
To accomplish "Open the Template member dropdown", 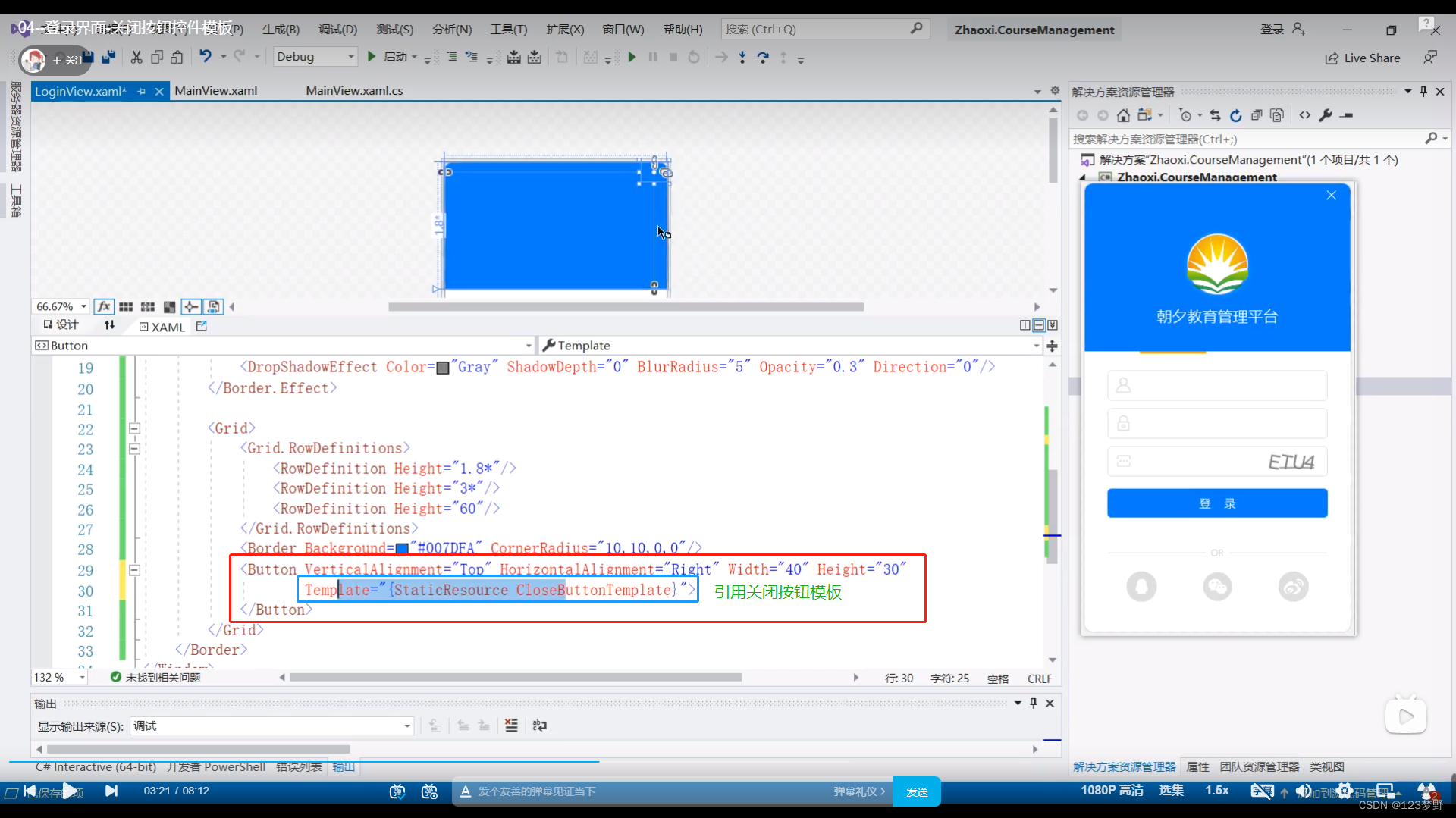I will [1036, 346].
